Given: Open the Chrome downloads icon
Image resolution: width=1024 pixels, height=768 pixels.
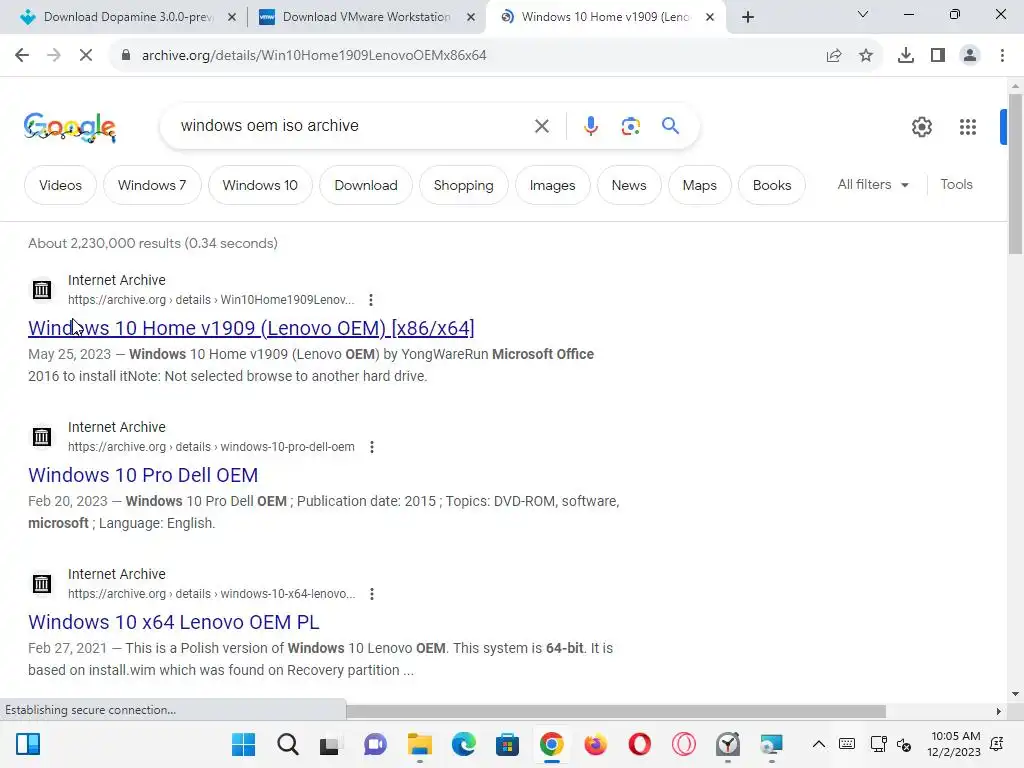Looking at the screenshot, I should (906, 56).
